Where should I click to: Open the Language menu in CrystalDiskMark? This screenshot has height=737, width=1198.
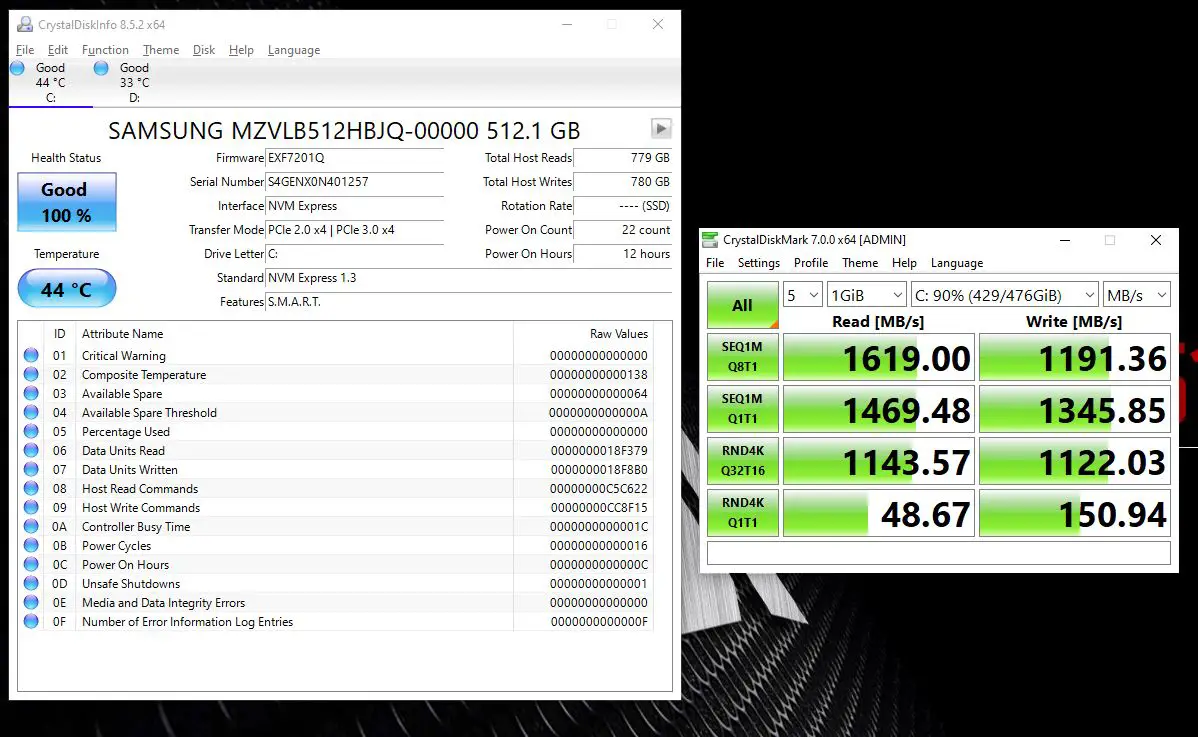(x=957, y=263)
